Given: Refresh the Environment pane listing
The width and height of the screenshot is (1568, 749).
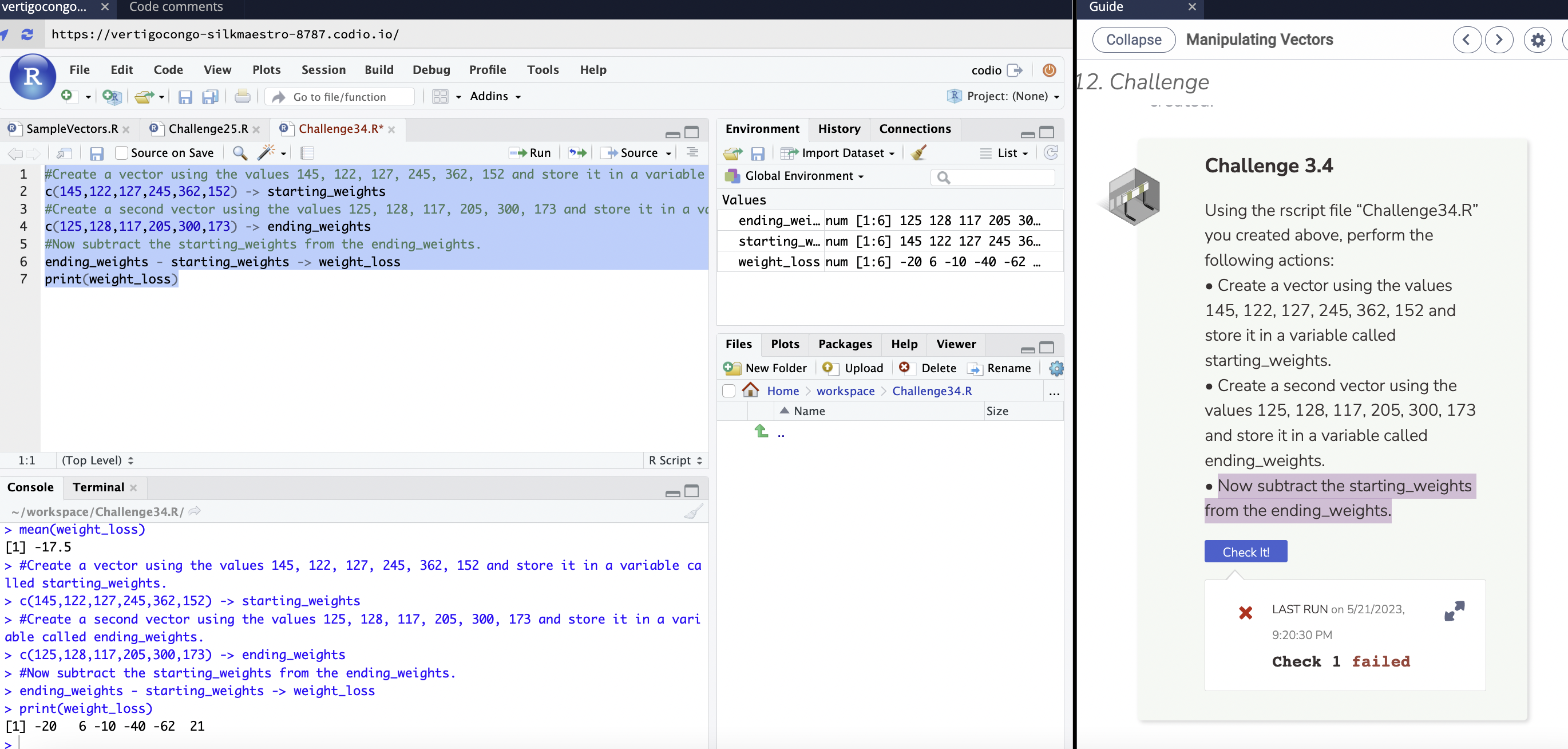Looking at the screenshot, I should 1051,153.
